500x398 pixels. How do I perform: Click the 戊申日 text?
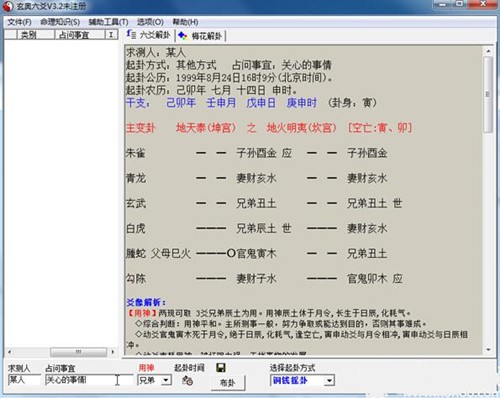[261, 103]
